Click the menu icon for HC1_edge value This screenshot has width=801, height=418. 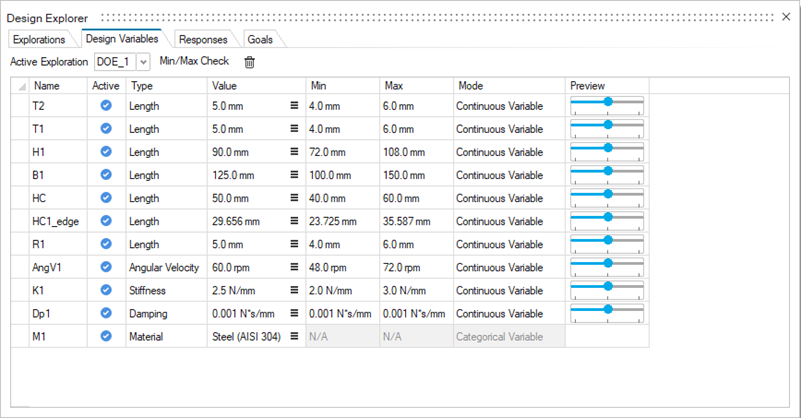tap(294, 222)
